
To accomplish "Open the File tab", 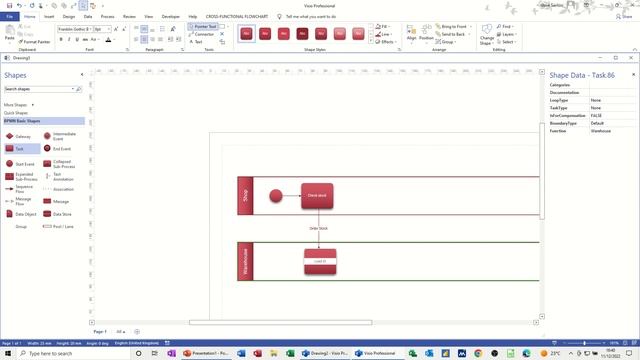I will (x=9, y=17).
